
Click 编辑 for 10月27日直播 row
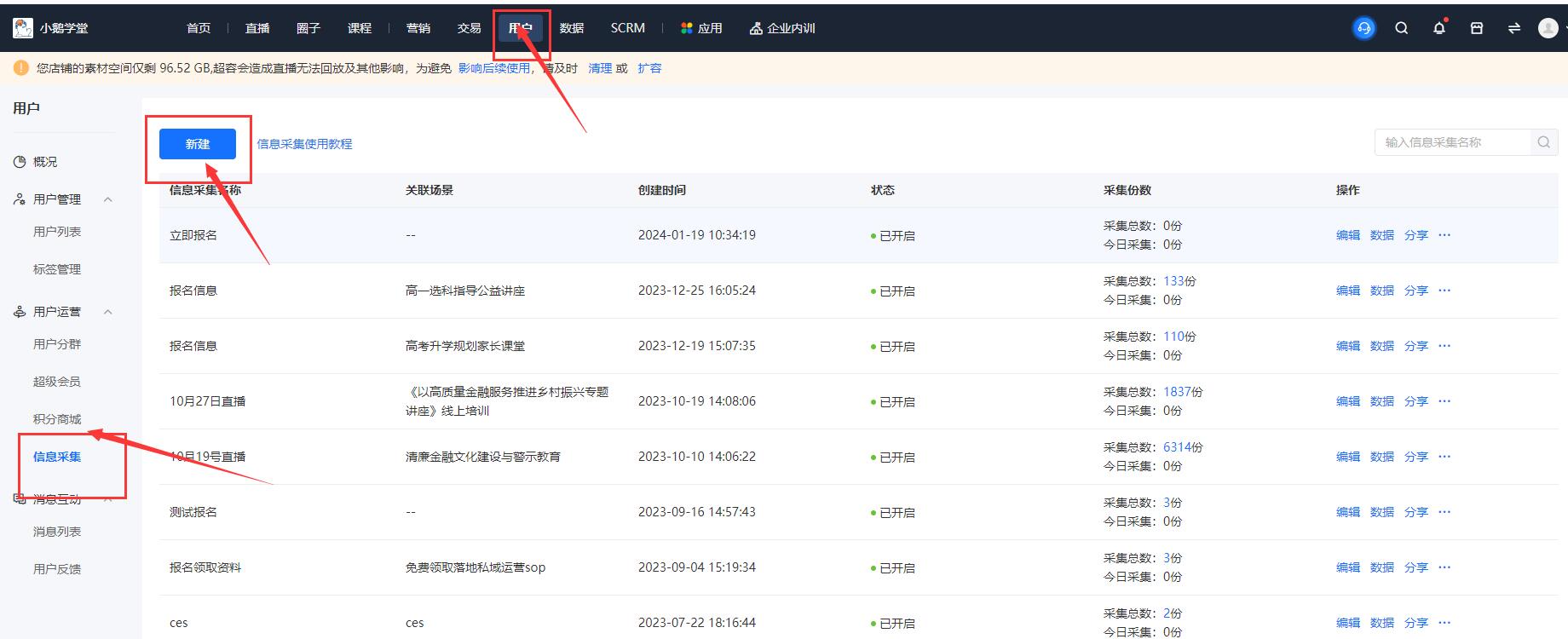(x=1347, y=401)
